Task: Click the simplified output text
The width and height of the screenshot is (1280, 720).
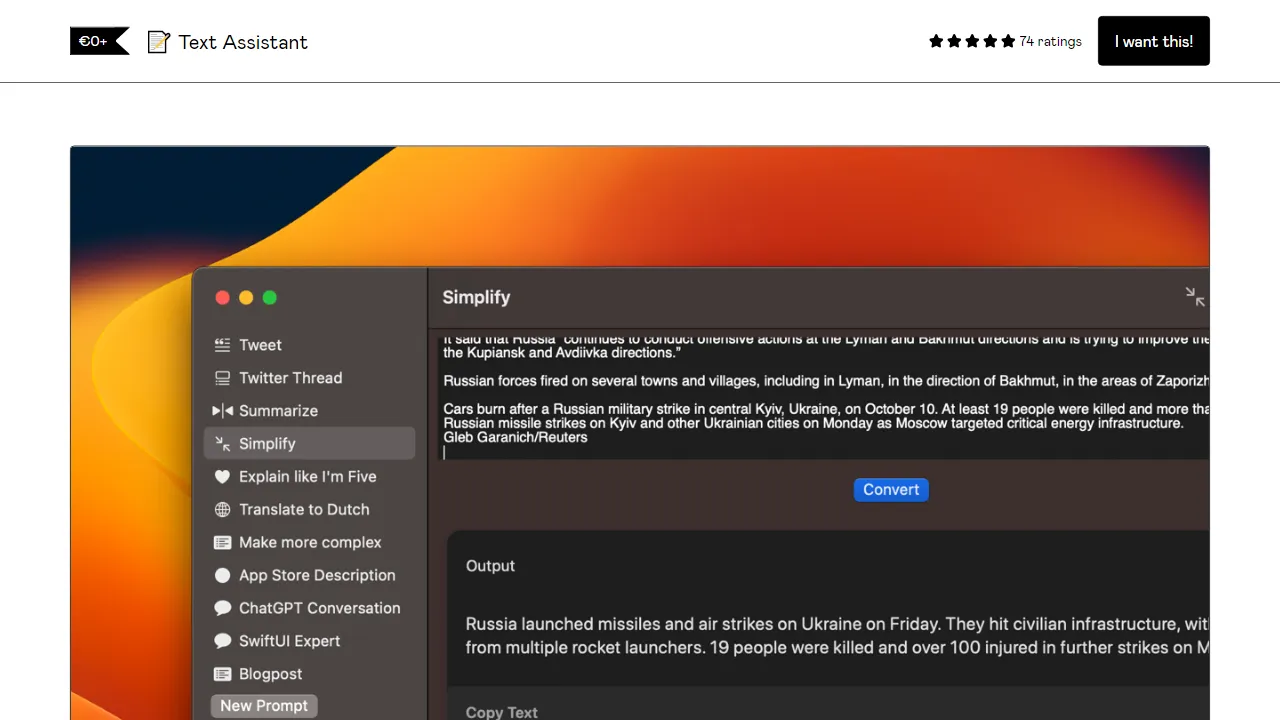Action: click(x=838, y=636)
